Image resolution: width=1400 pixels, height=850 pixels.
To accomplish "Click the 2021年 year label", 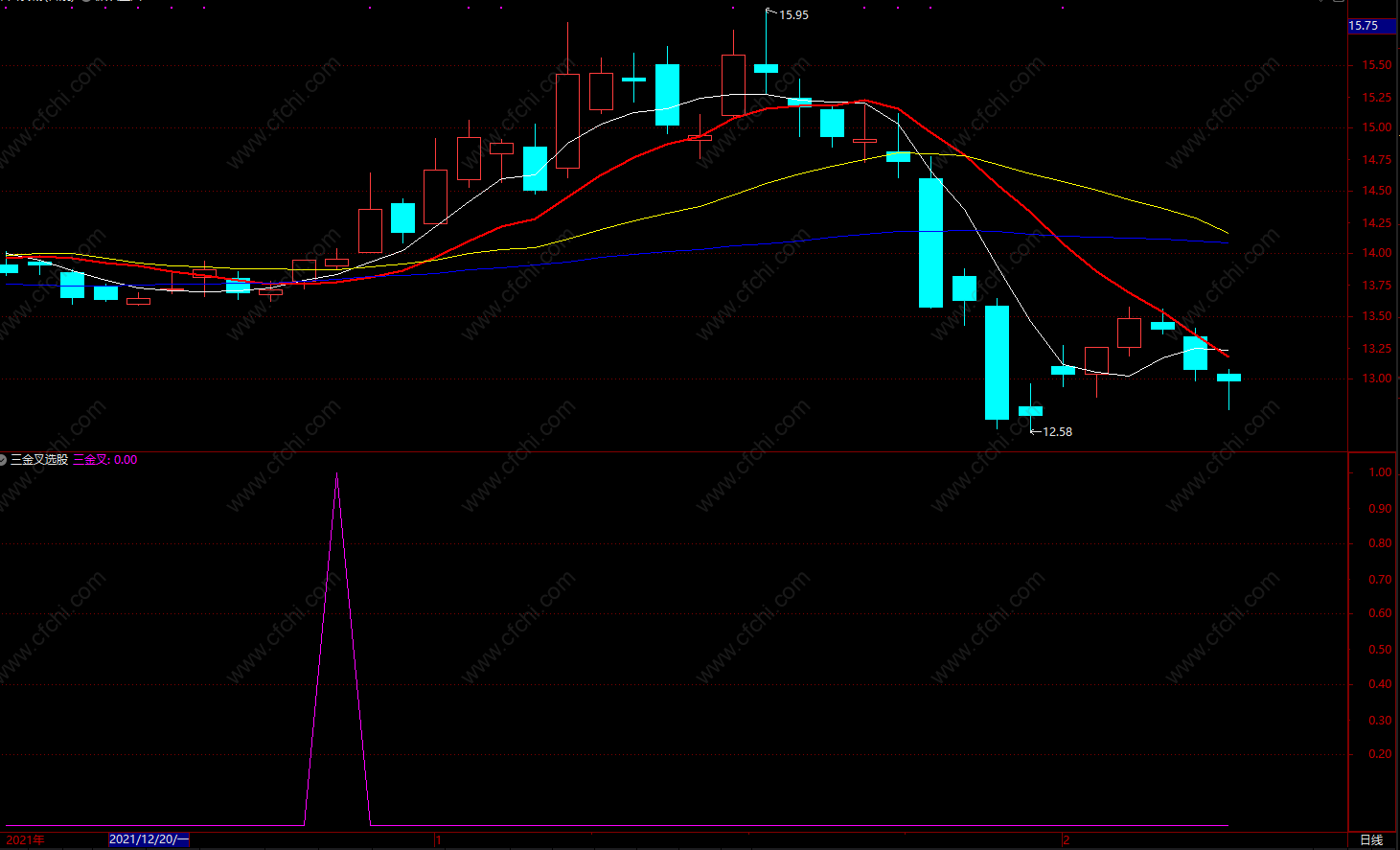I will [25, 840].
